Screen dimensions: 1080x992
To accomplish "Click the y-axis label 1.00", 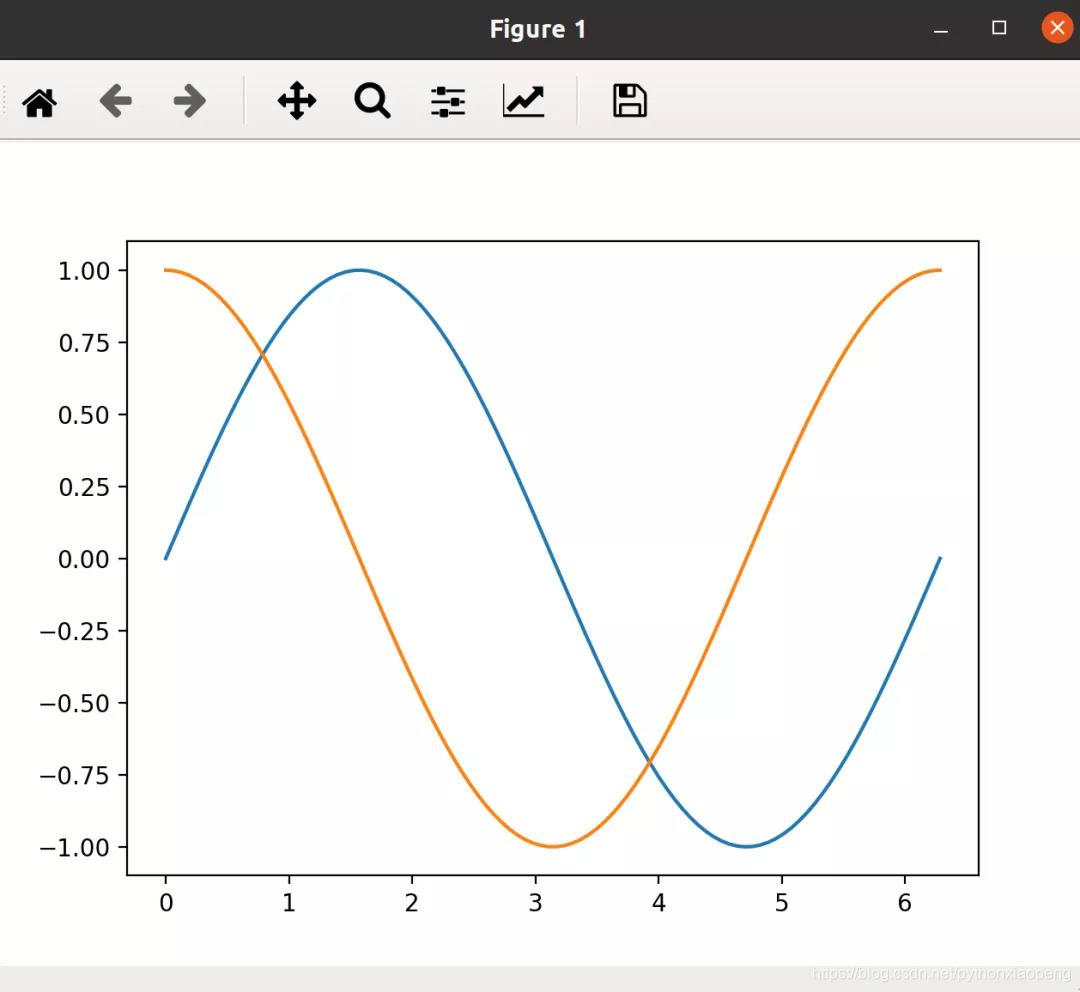I will click(84, 271).
